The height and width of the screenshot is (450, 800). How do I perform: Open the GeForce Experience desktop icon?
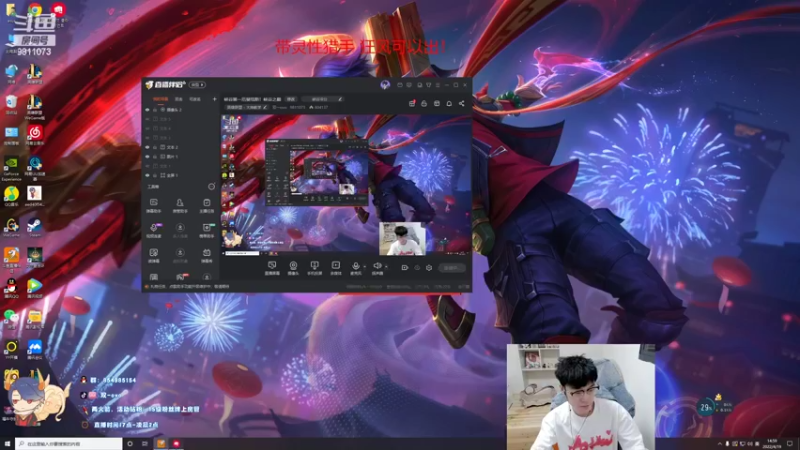pos(11,167)
